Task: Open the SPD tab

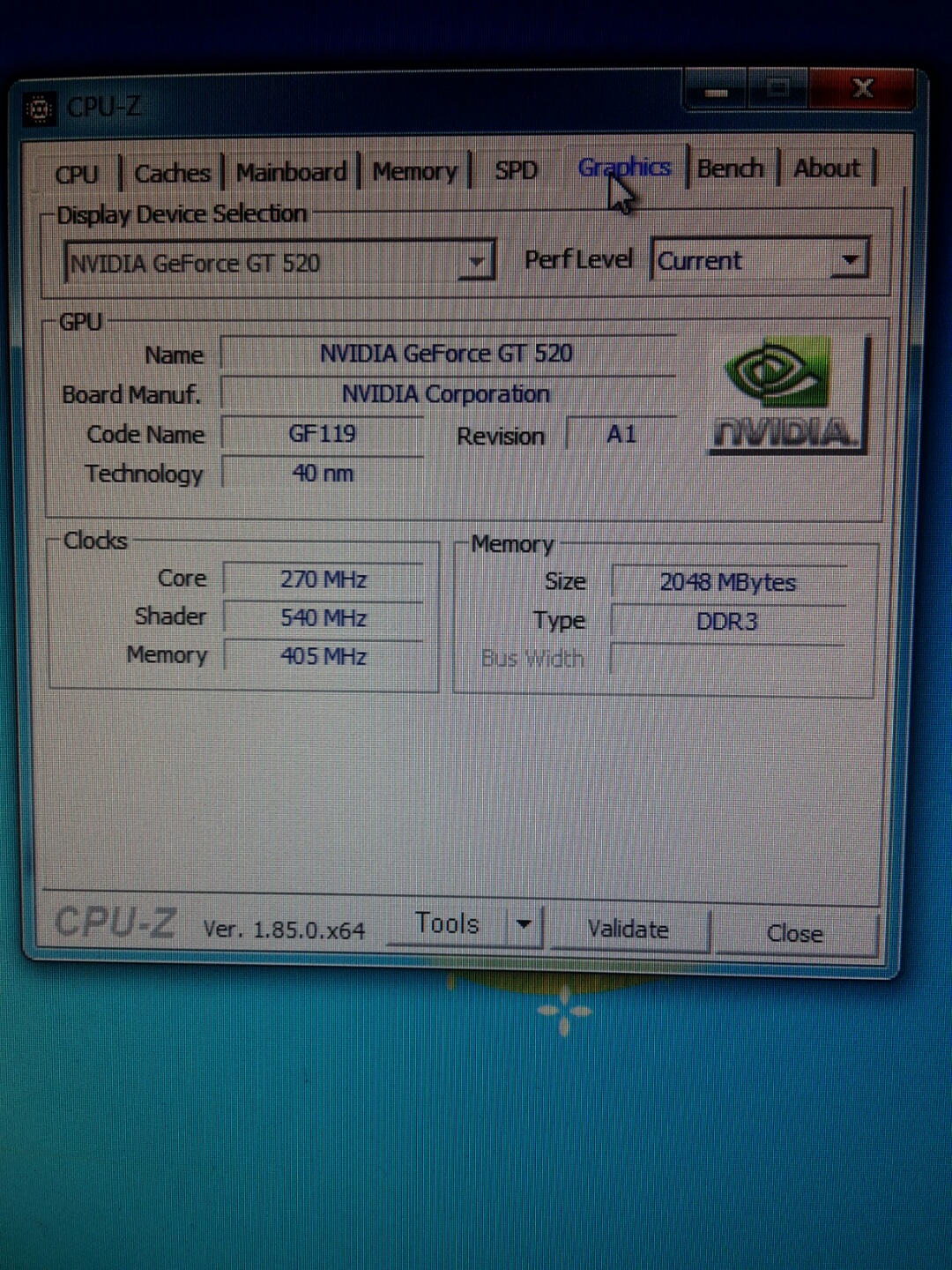Action: pos(516,169)
